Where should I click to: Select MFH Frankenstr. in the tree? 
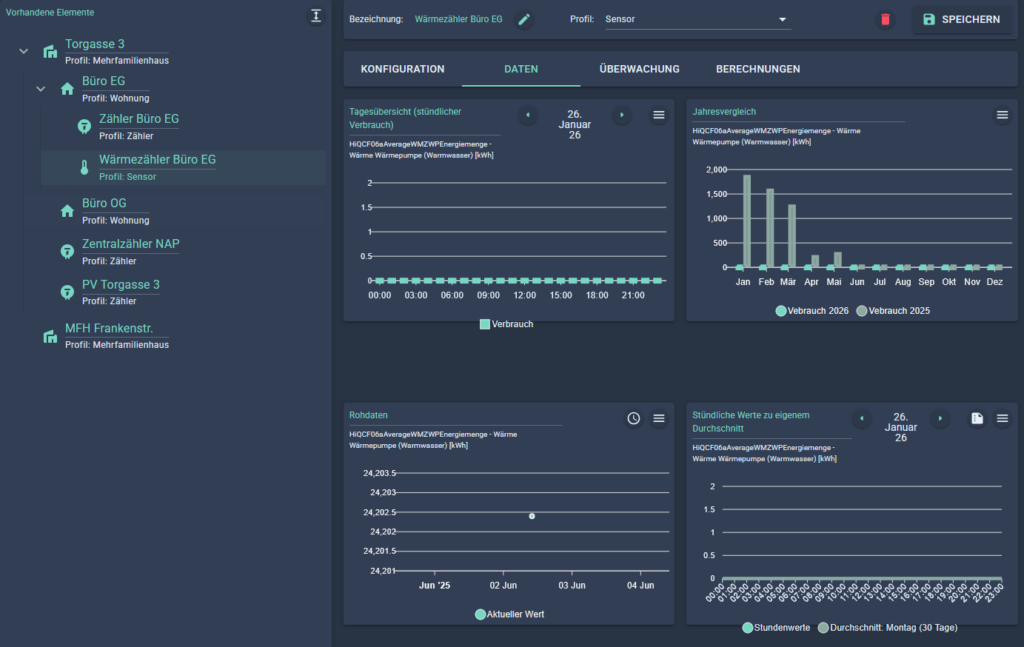click(115, 328)
